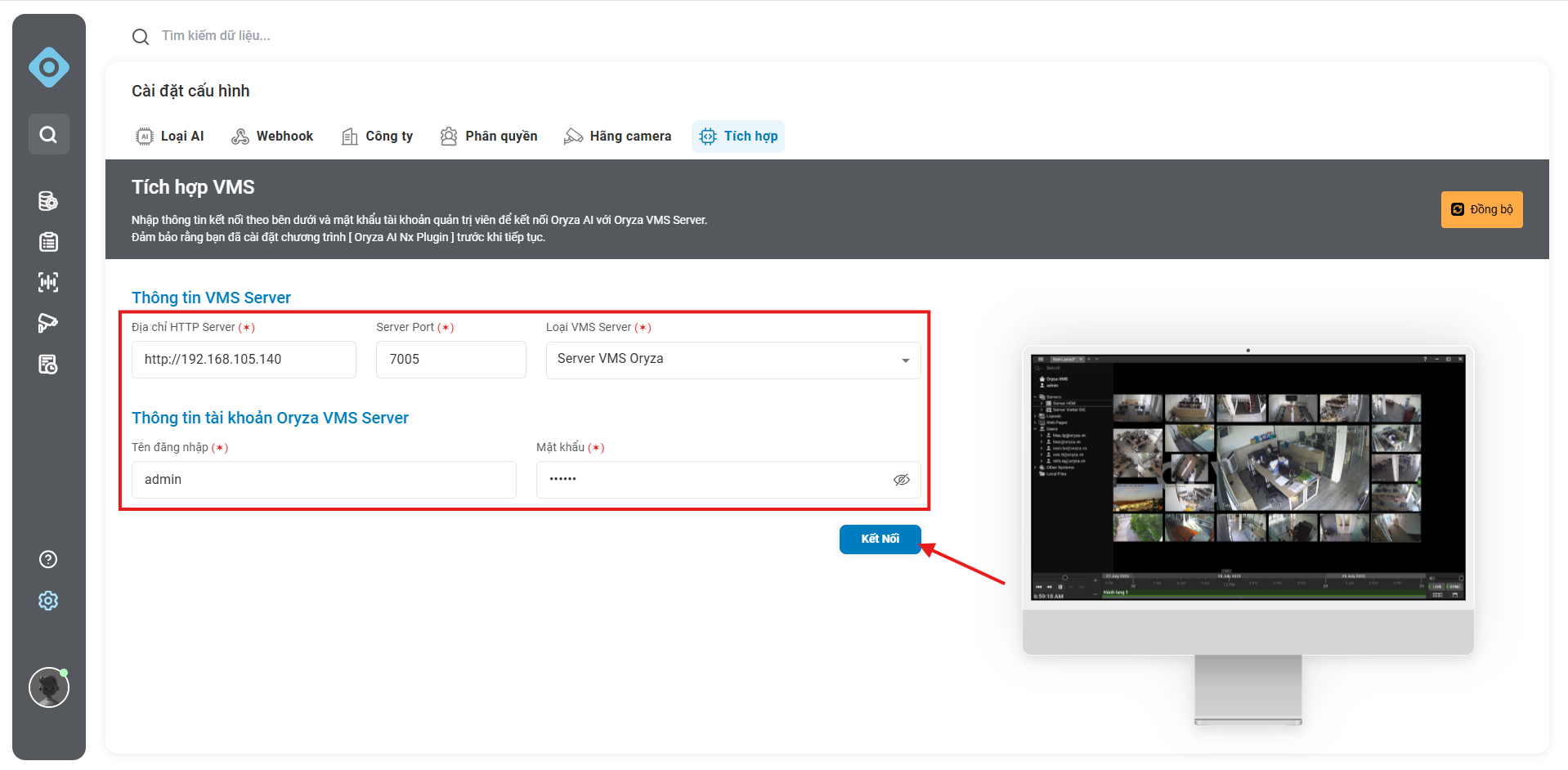
Task: Toggle password visibility eye icon
Action: coord(902,480)
